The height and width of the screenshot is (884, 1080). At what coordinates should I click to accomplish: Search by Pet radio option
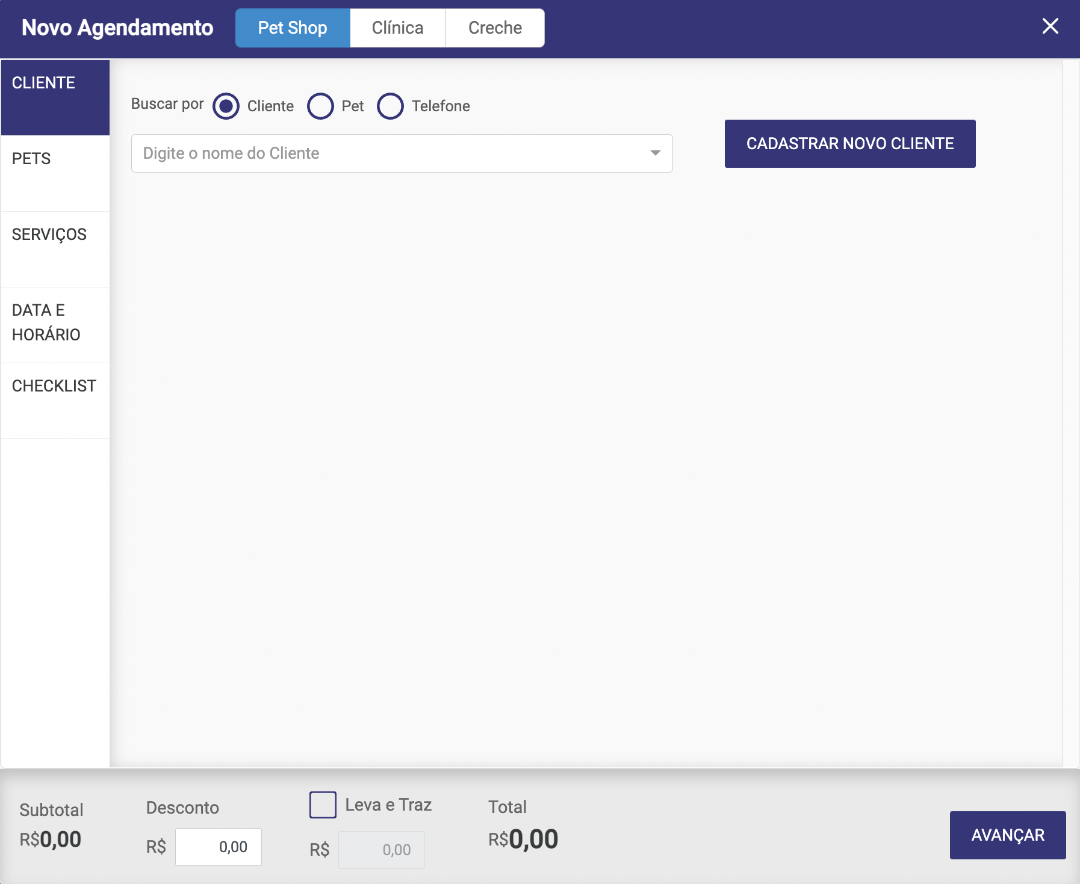pyautogui.click(x=320, y=106)
